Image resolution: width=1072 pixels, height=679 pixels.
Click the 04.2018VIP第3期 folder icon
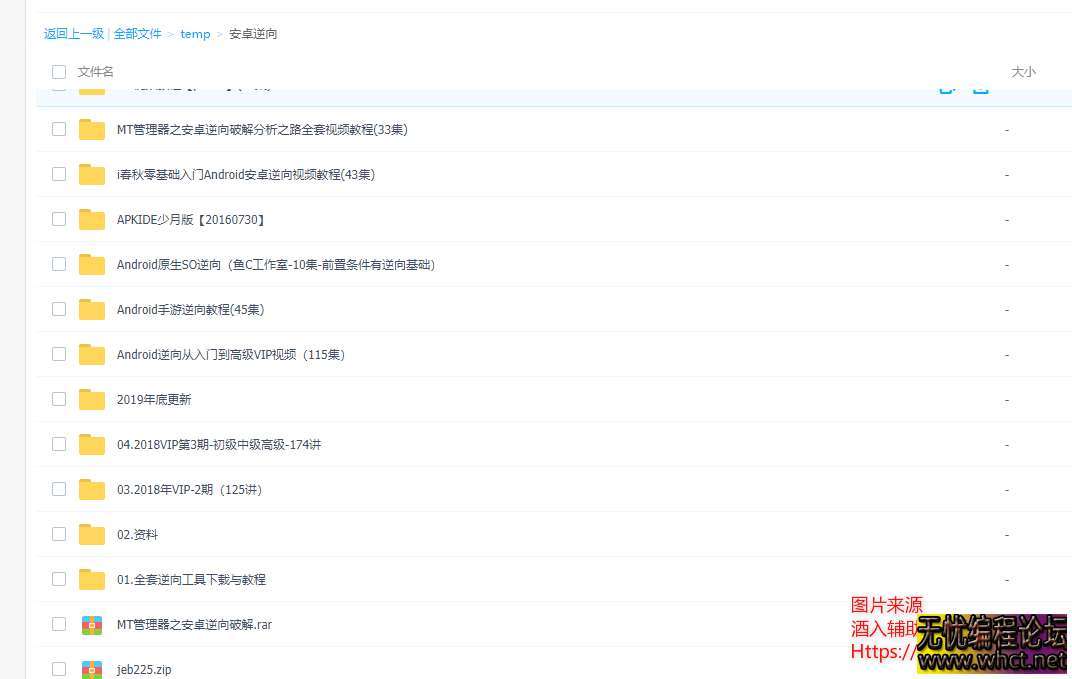pyautogui.click(x=91, y=444)
